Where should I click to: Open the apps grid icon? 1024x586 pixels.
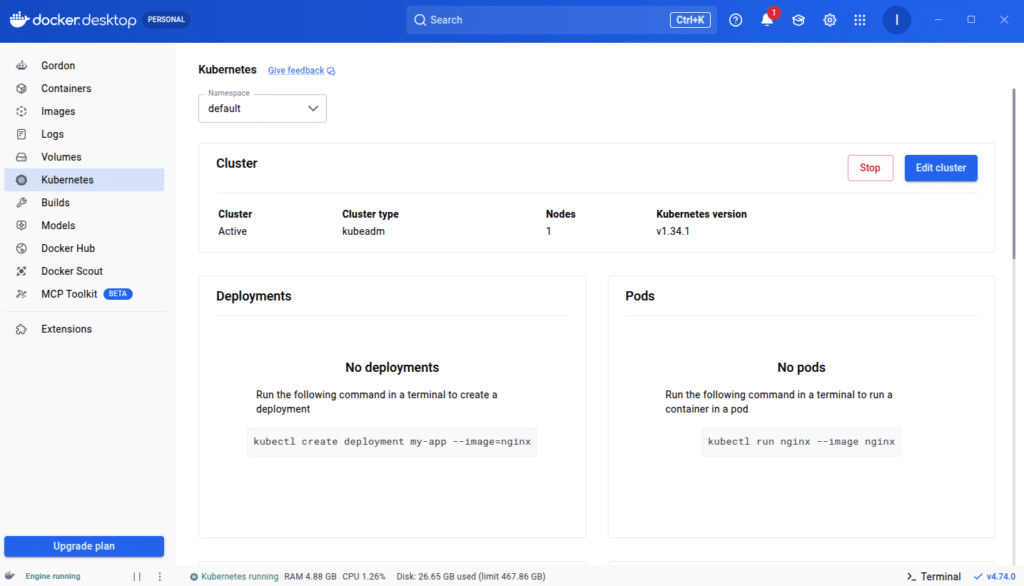tap(860, 20)
